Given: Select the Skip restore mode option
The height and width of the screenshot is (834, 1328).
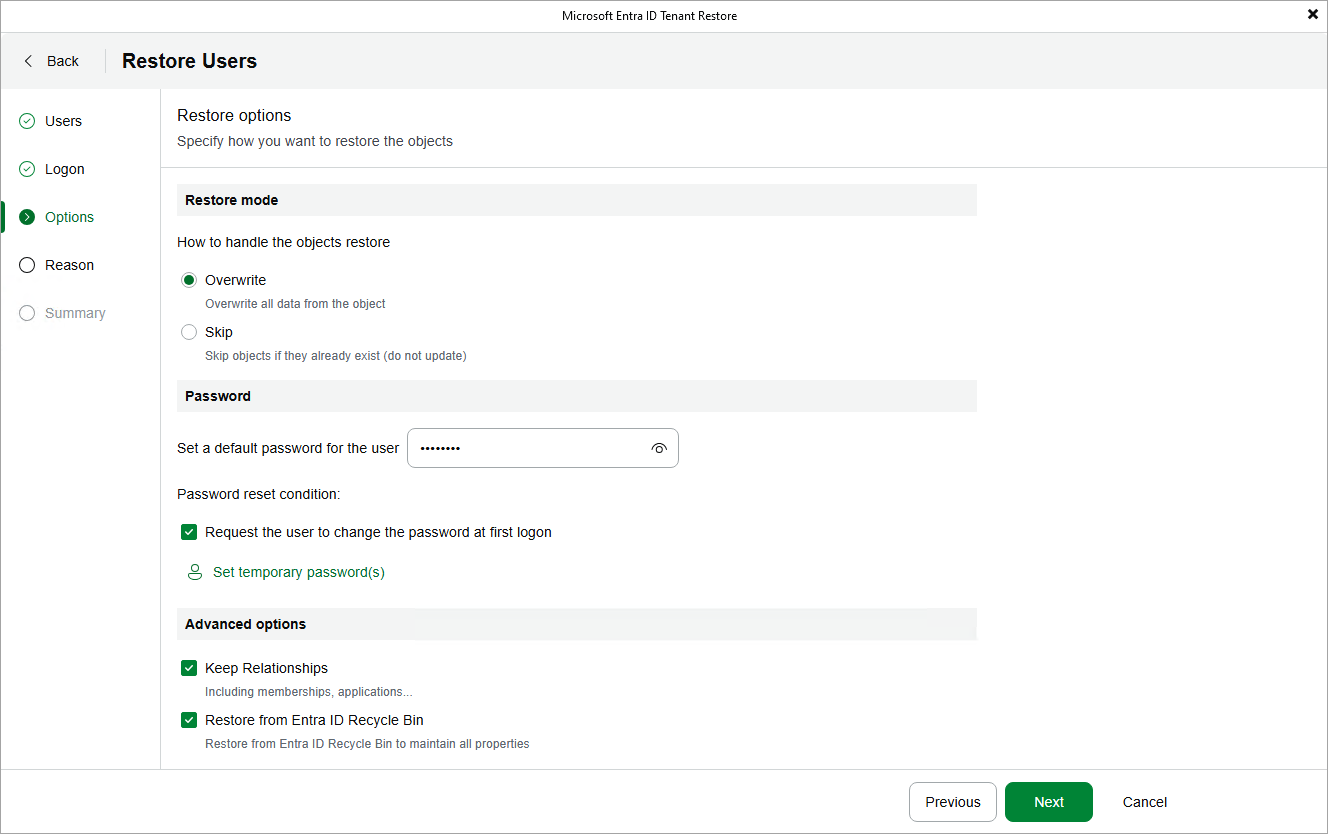Looking at the screenshot, I should tap(189, 331).
